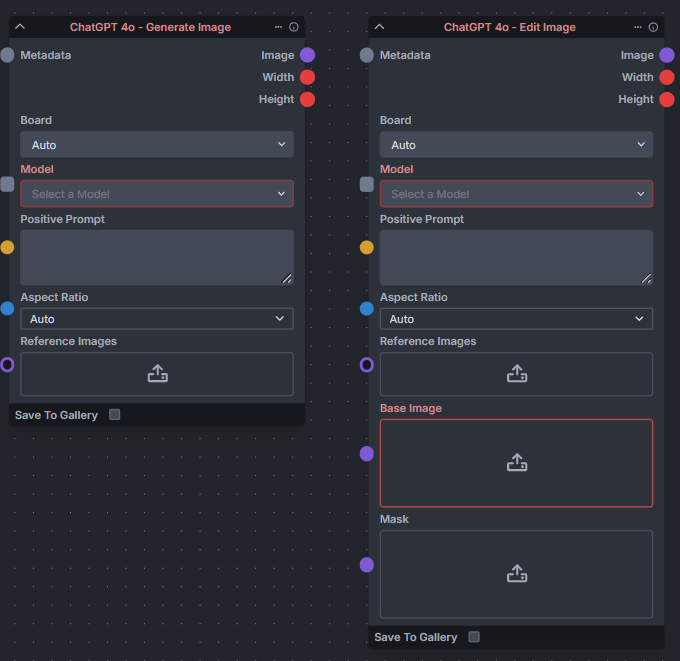Click the ChatGPT 4o - Edit Image title
The width and height of the screenshot is (680, 661).
(x=510, y=27)
